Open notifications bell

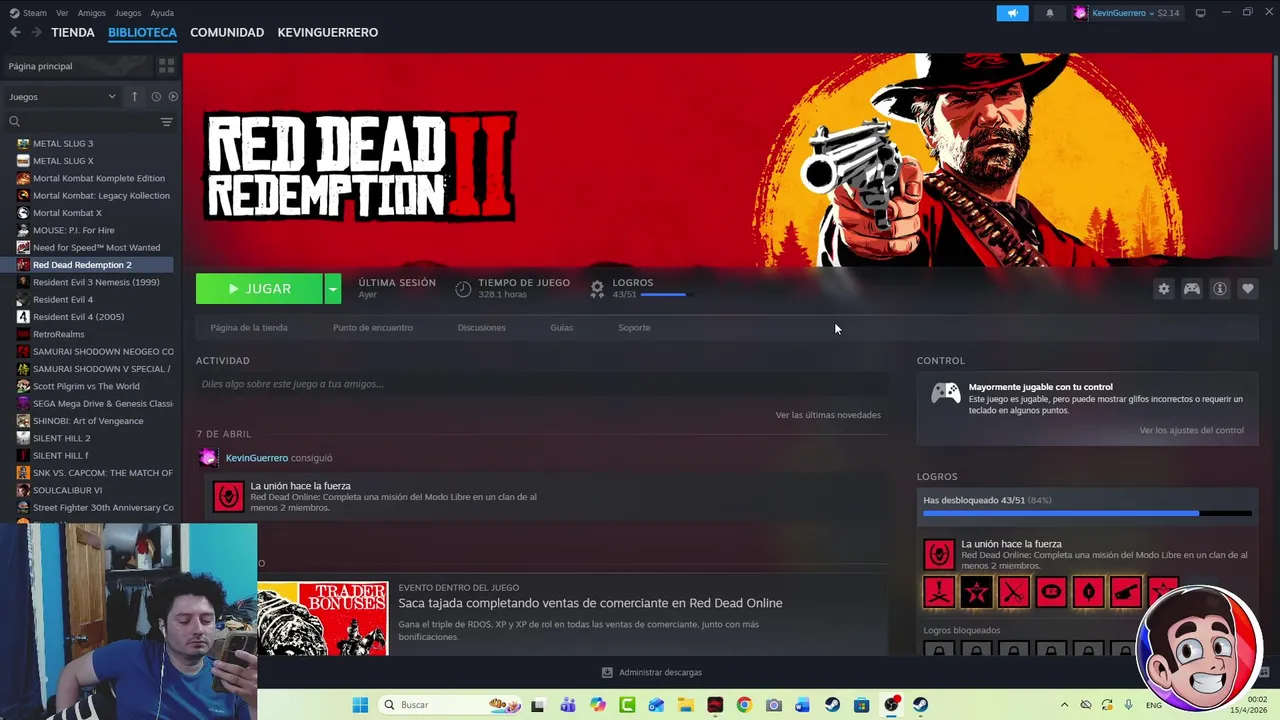coord(1049,13)
